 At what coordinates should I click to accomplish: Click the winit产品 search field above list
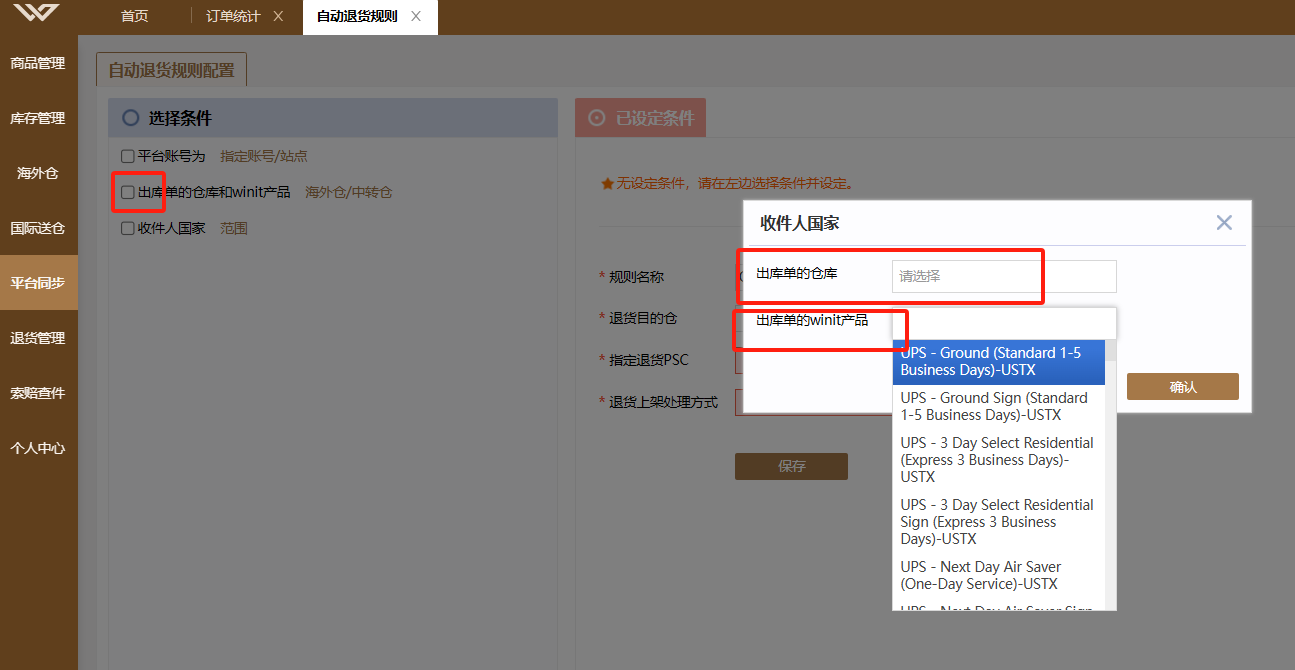(x=1004, y=323)
